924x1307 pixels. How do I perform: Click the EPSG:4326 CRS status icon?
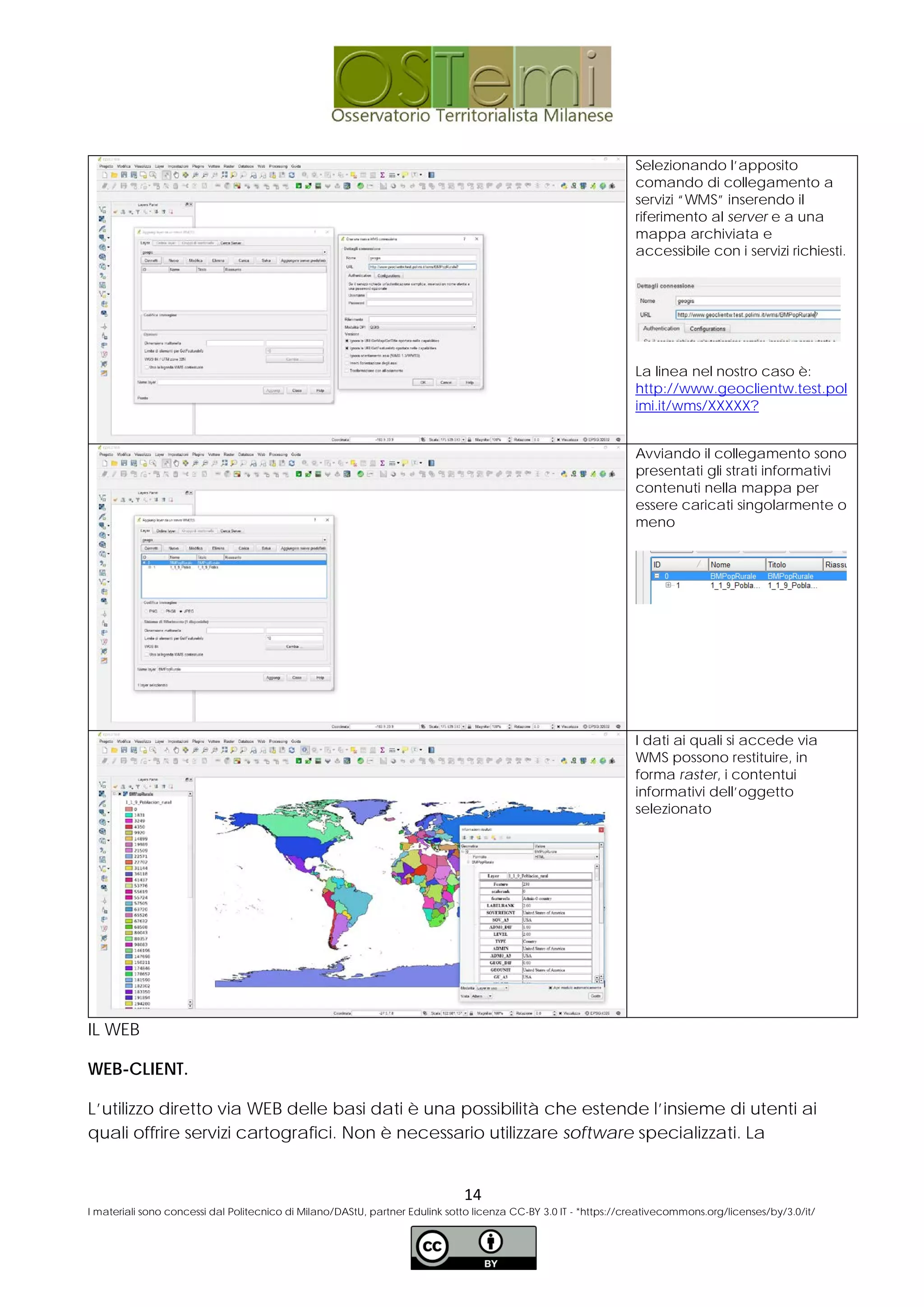tap(597, 1013)
